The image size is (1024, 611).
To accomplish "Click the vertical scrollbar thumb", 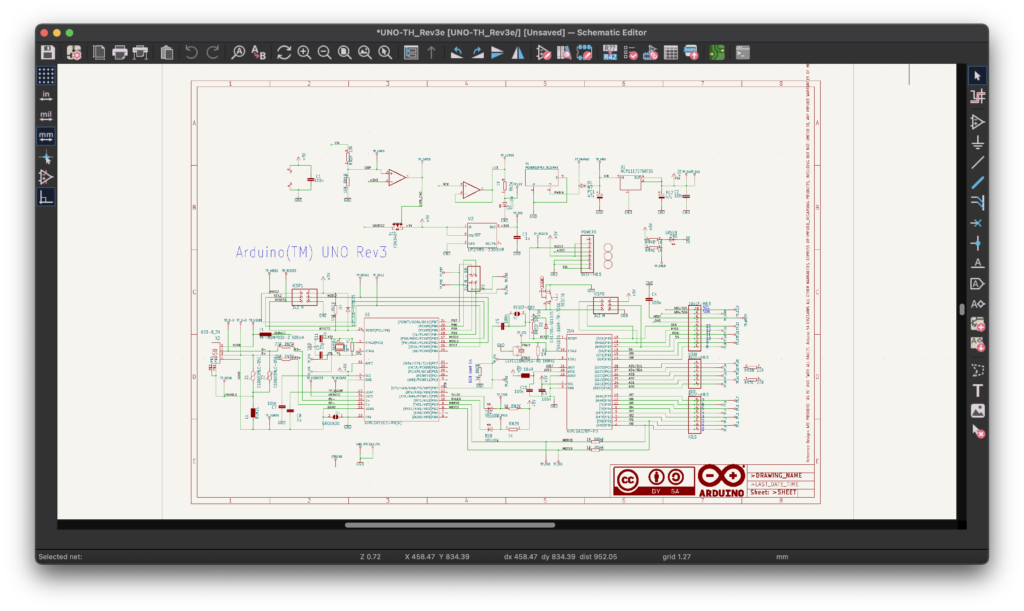I will click(x=962, y=309).
